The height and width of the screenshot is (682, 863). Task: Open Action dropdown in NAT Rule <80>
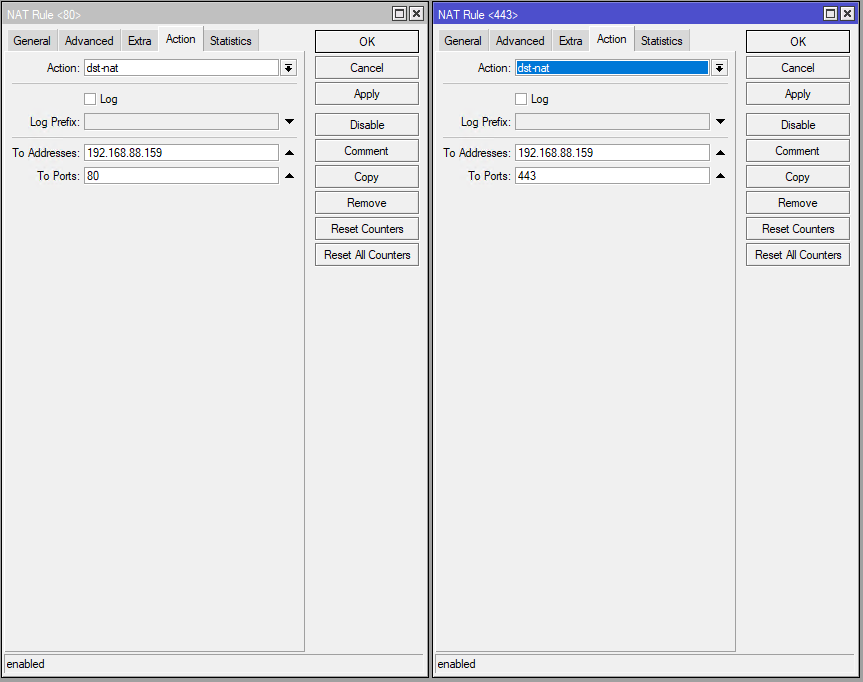click(x=288, y=68)
